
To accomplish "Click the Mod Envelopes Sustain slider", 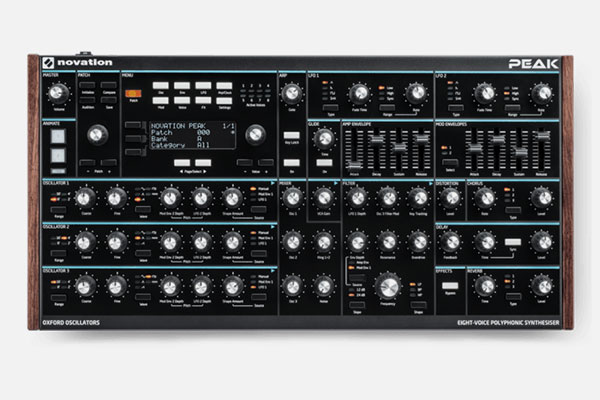I will click(x=519, y=152).
